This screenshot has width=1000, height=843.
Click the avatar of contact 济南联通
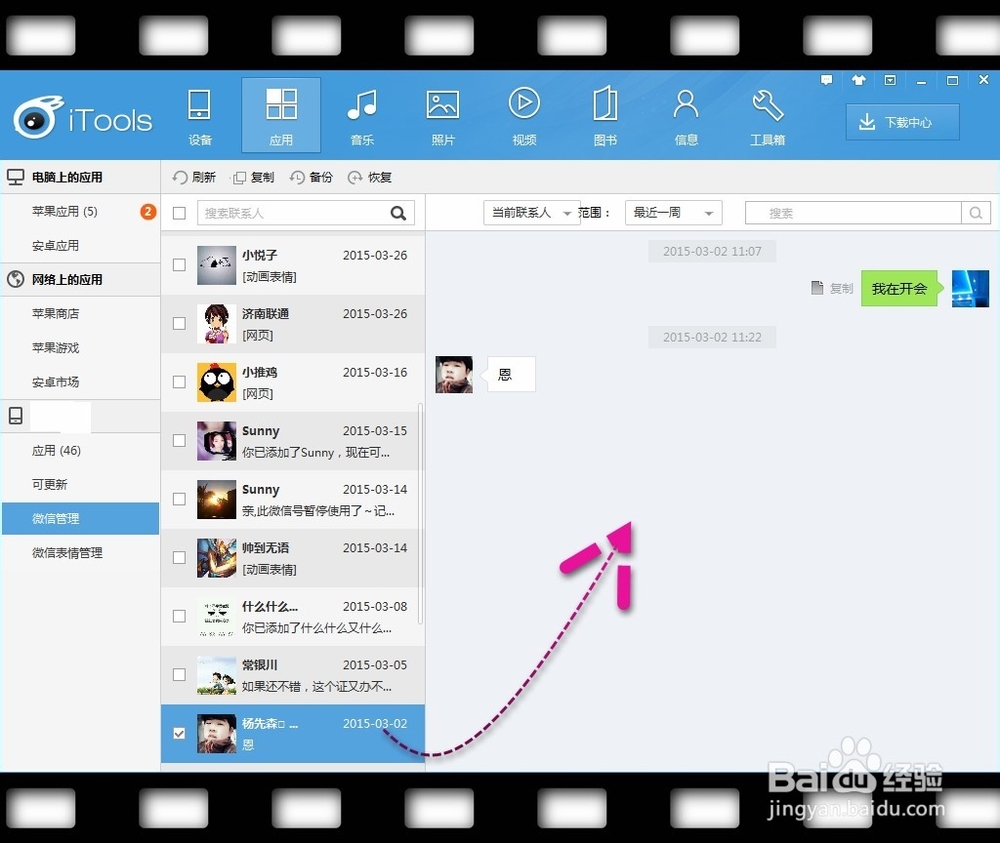click(x=216, y=324)
